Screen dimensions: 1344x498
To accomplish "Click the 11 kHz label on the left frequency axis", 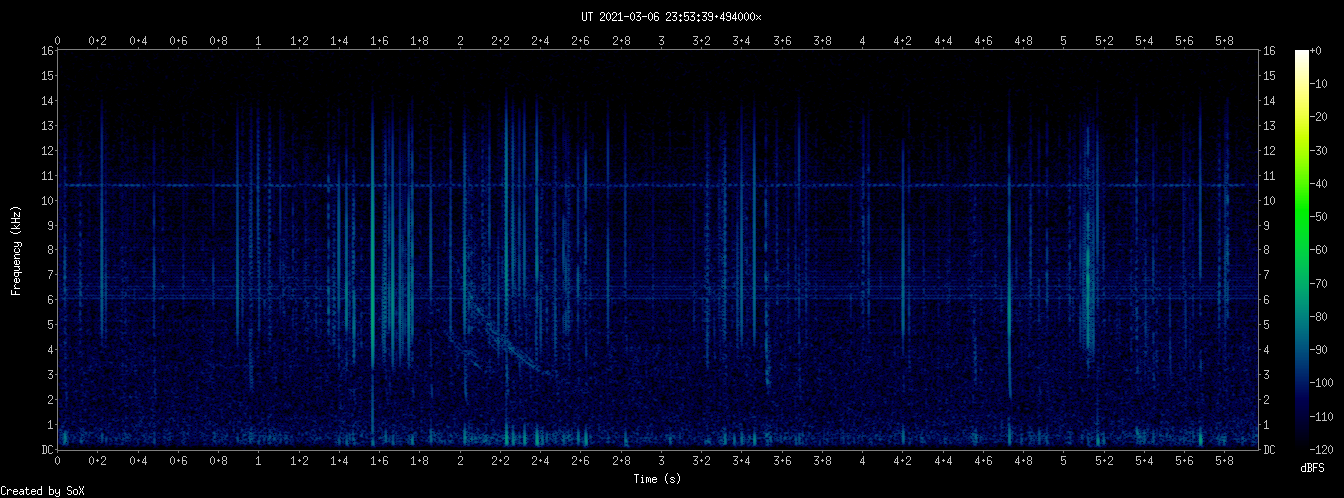I will click(x=47, y=175).
